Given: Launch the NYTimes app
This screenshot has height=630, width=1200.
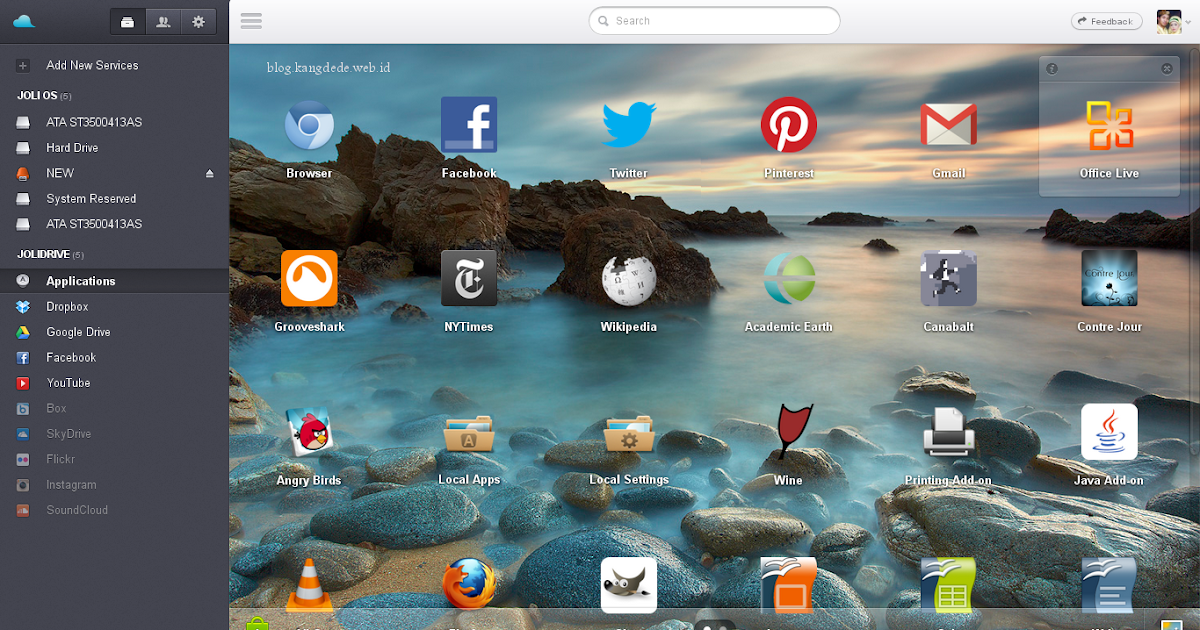Looking at the screenshot, I should [x=469, y=278].
